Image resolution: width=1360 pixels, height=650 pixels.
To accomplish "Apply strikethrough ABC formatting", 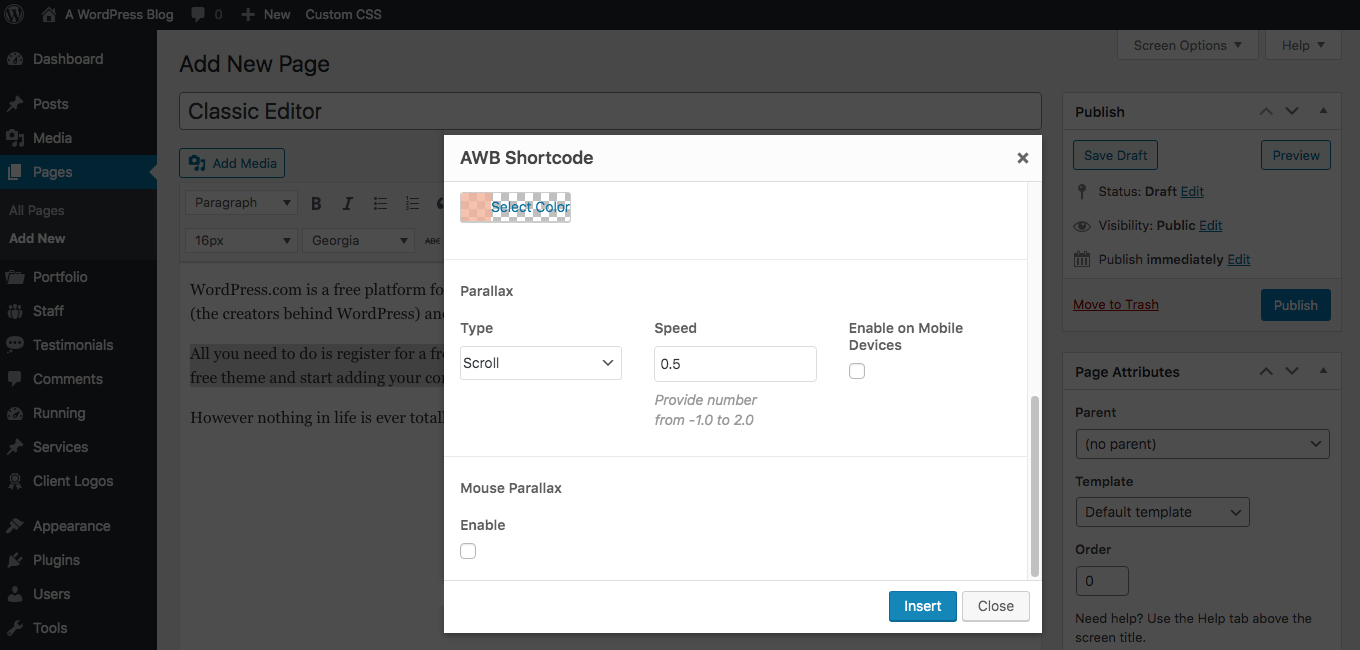I will (x=432, y=241).
